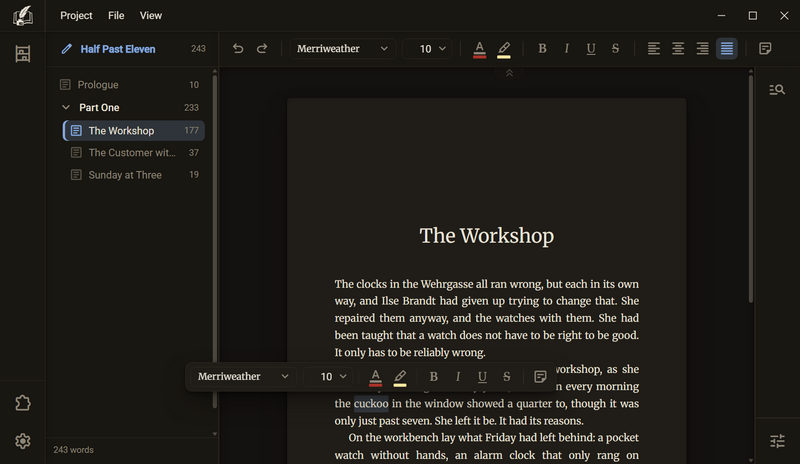
Task: Maximize the application window
Action: [753, 16]
